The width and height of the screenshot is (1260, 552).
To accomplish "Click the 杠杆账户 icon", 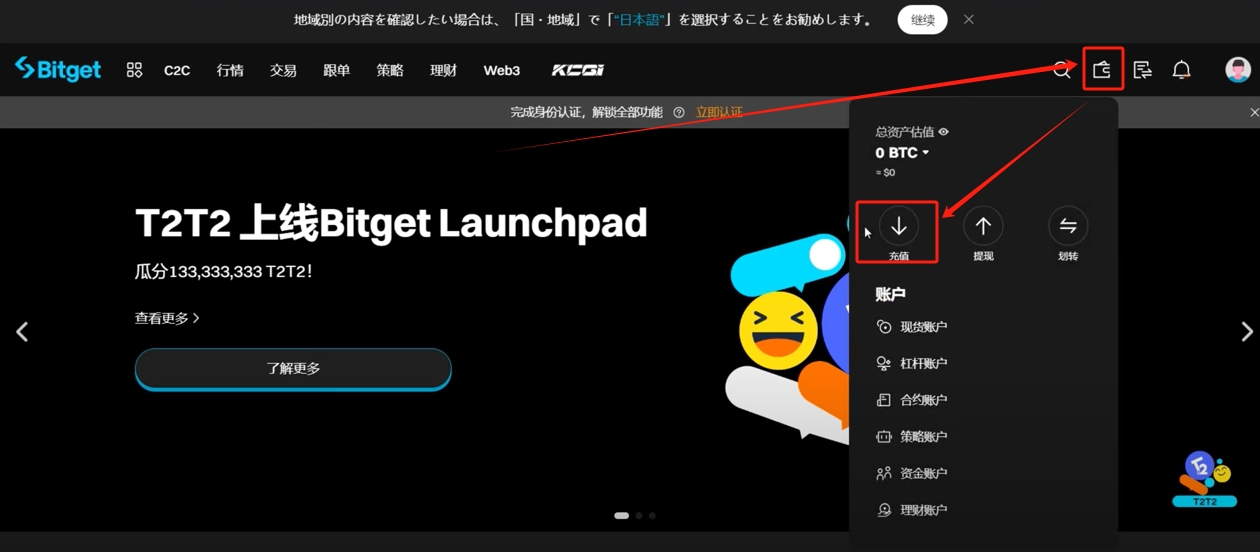I will click(x=884, y=364).
